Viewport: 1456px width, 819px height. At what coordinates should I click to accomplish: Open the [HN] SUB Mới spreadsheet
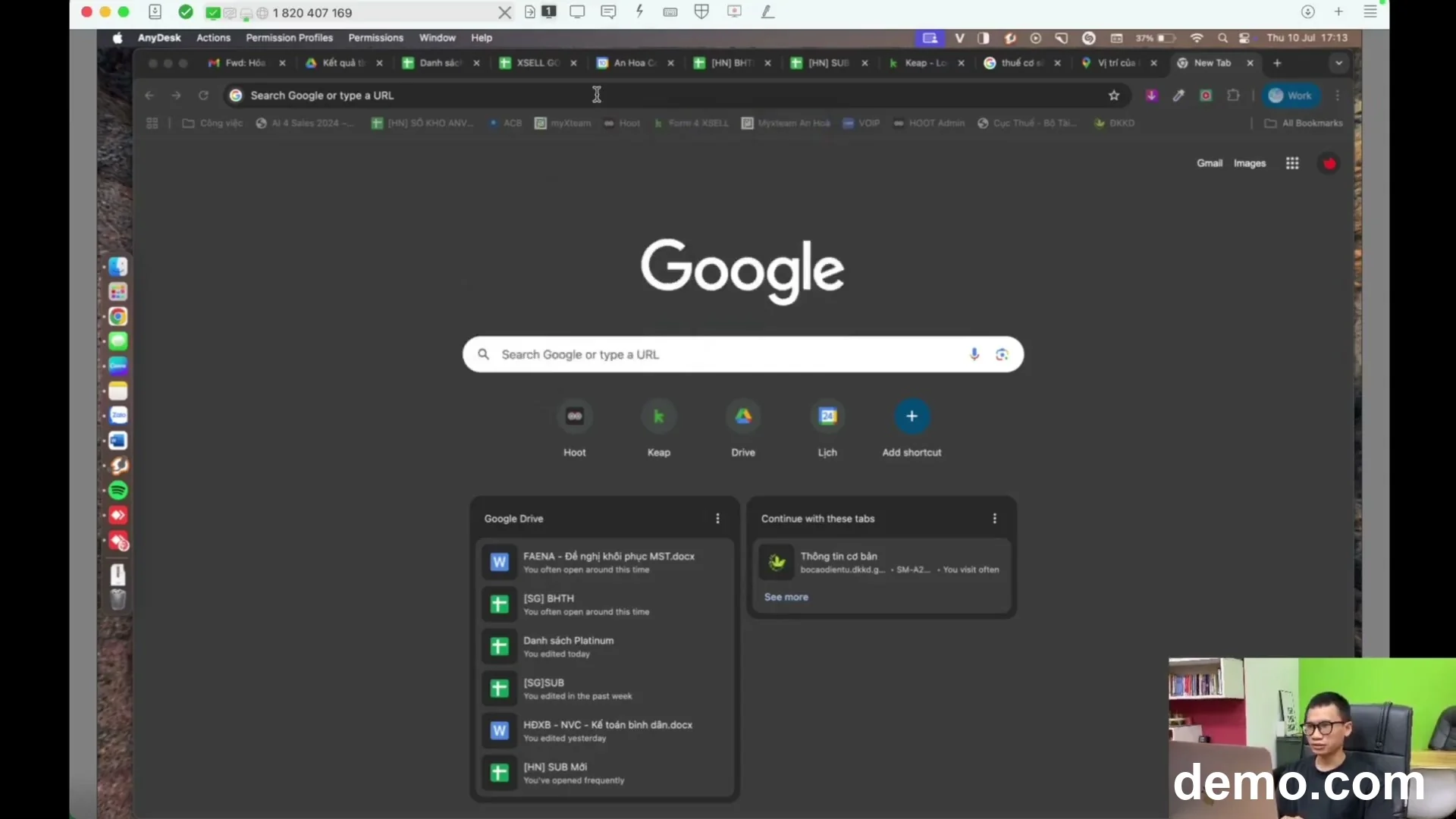(605, 773)
